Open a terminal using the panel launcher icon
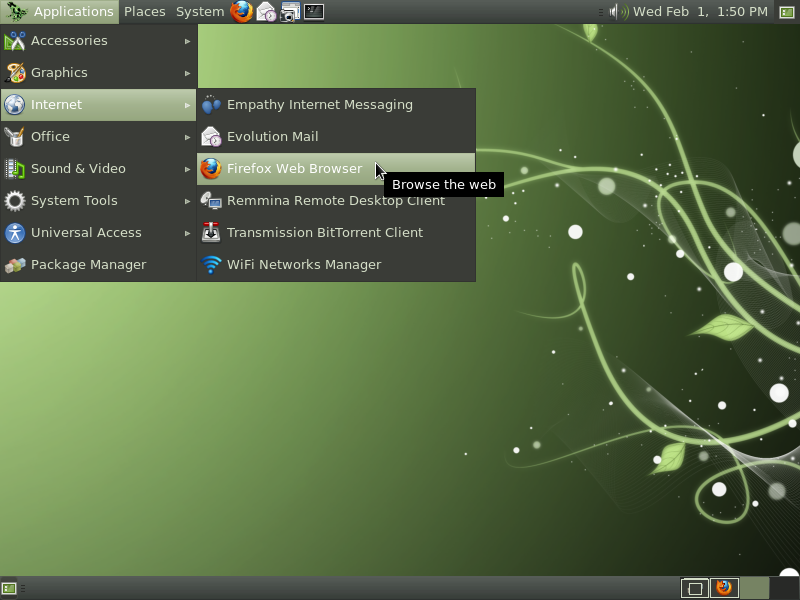This screenshot has width=800, height=600. click(313, 12)
